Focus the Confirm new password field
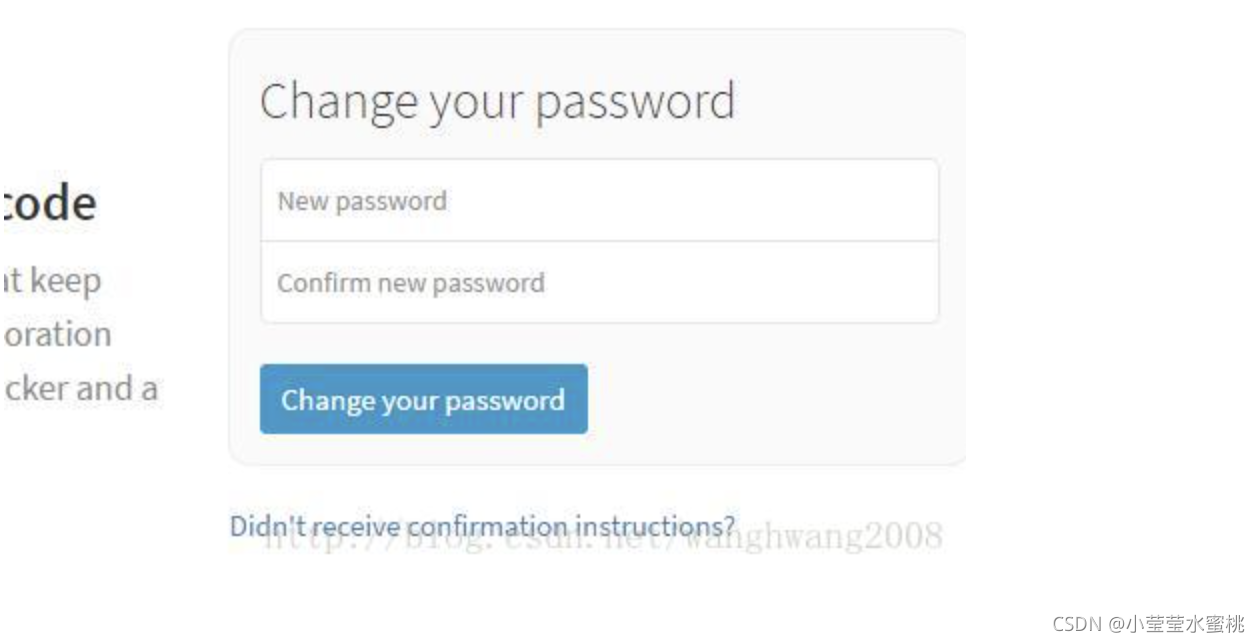 pos(600,283)
